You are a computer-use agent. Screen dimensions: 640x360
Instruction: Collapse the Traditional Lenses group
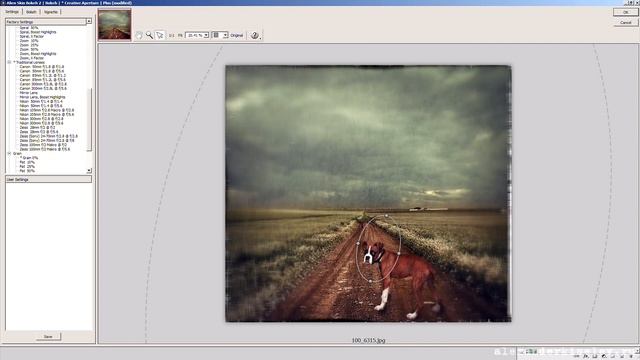click(x=9, y=62)
